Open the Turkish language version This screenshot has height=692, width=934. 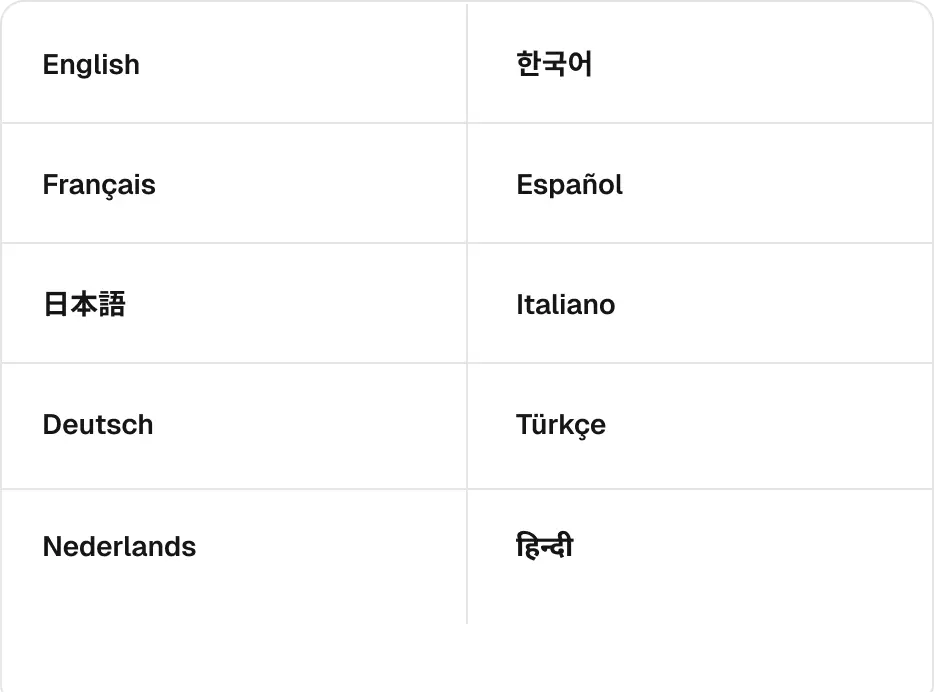click(560, 425)
